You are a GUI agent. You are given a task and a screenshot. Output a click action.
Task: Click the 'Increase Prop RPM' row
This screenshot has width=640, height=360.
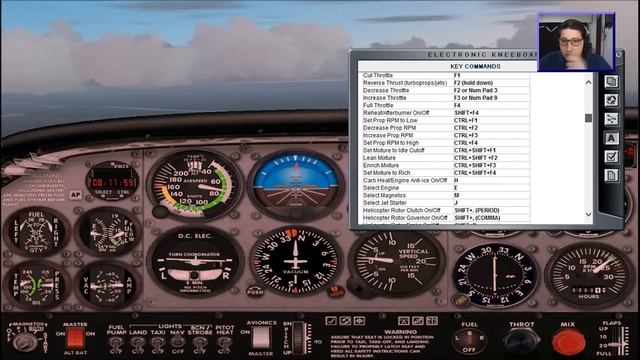tap(446, 135)
